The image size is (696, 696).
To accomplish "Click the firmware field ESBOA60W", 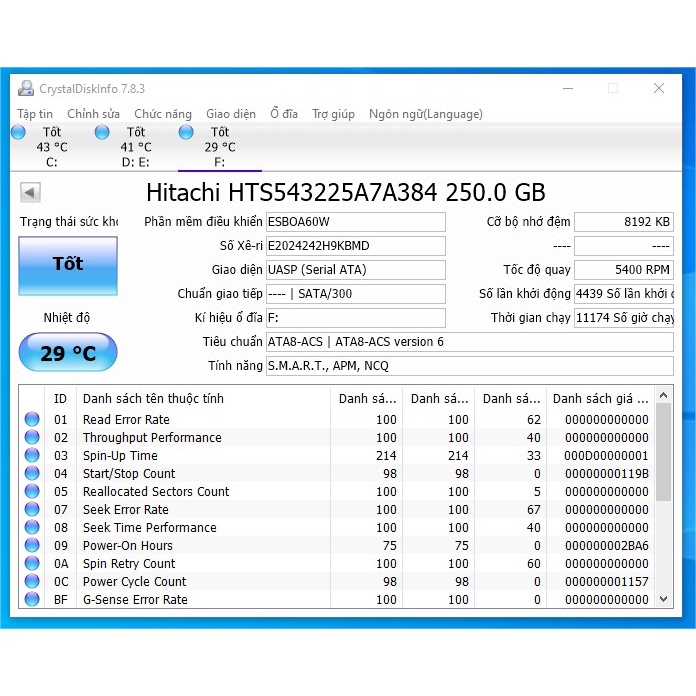I will click(x=356, y=222).
